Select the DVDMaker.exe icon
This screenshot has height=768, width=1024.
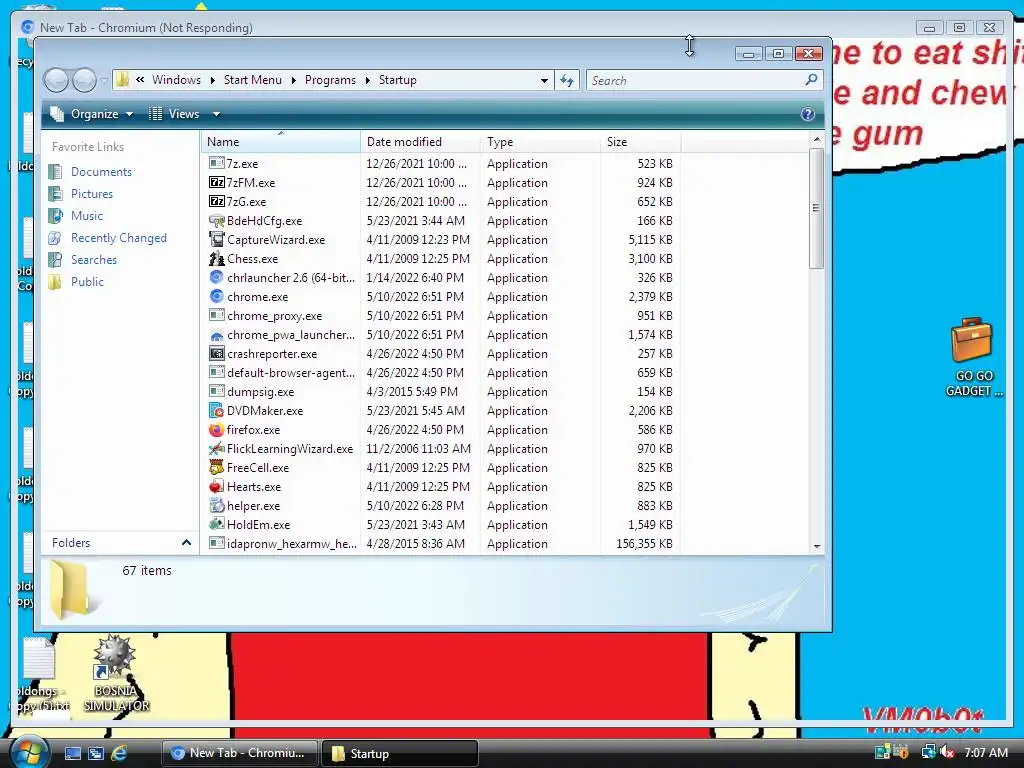216,410
